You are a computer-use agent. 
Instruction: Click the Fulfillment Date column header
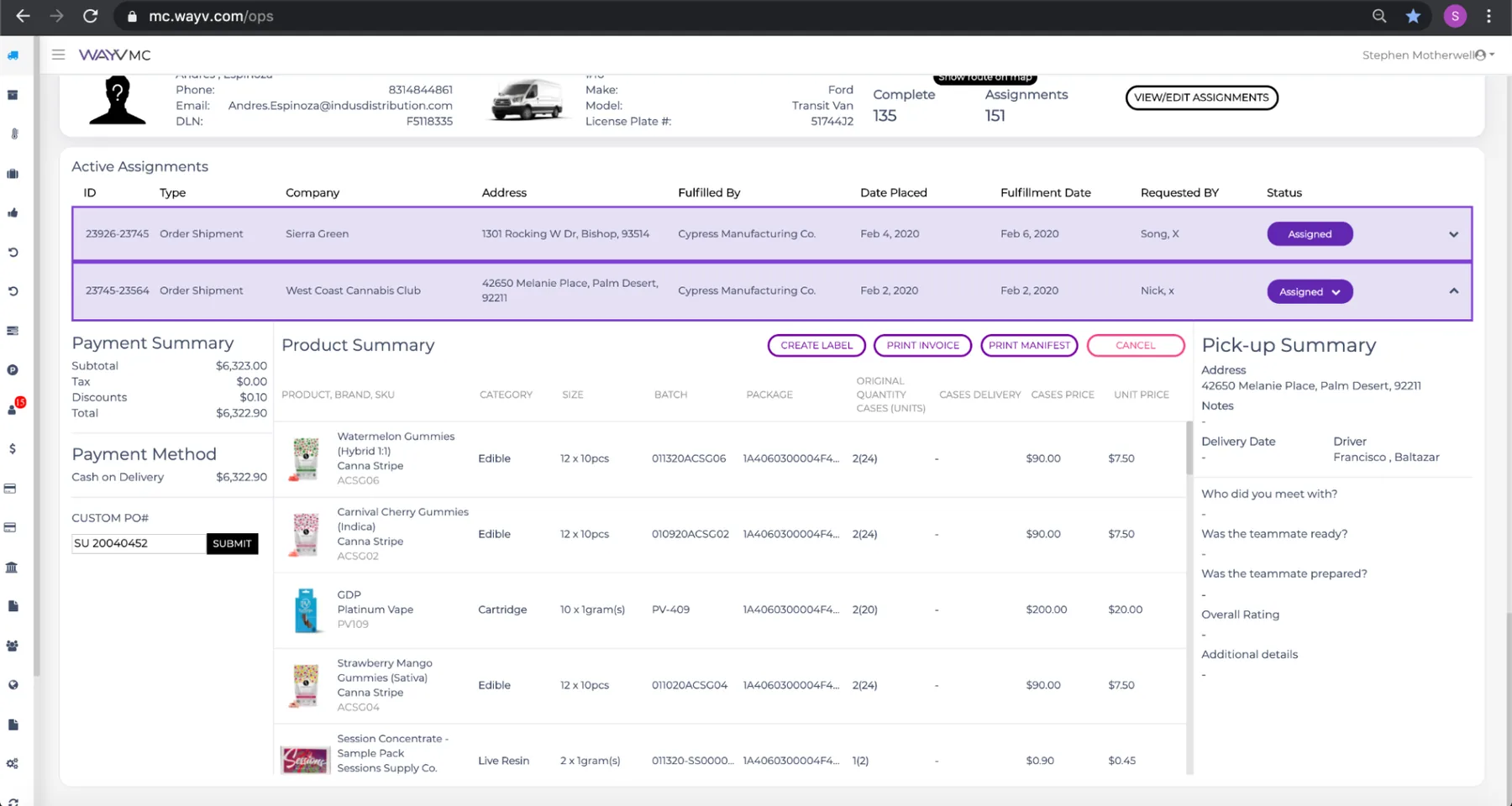1046,192
